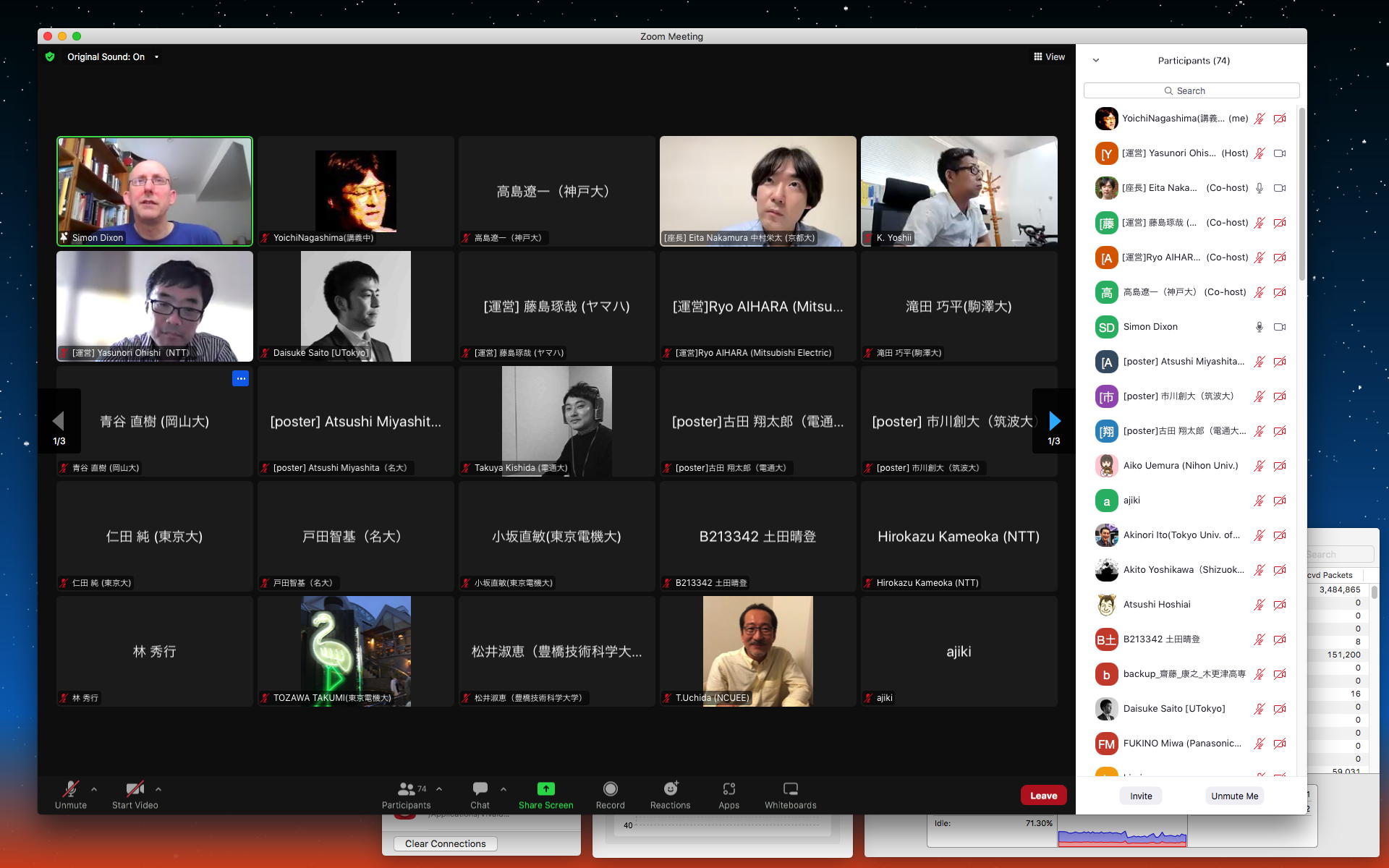Screen dimensions: 1389x868
Task: Go to next gallery page arrow
Action: 1054,421
